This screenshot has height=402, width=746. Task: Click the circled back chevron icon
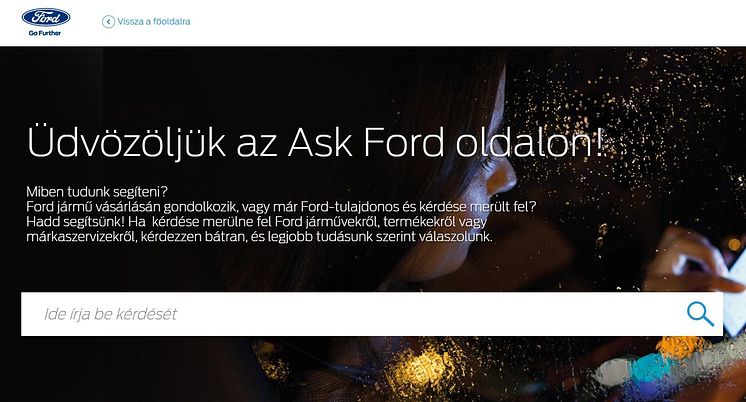click(108, 21)
